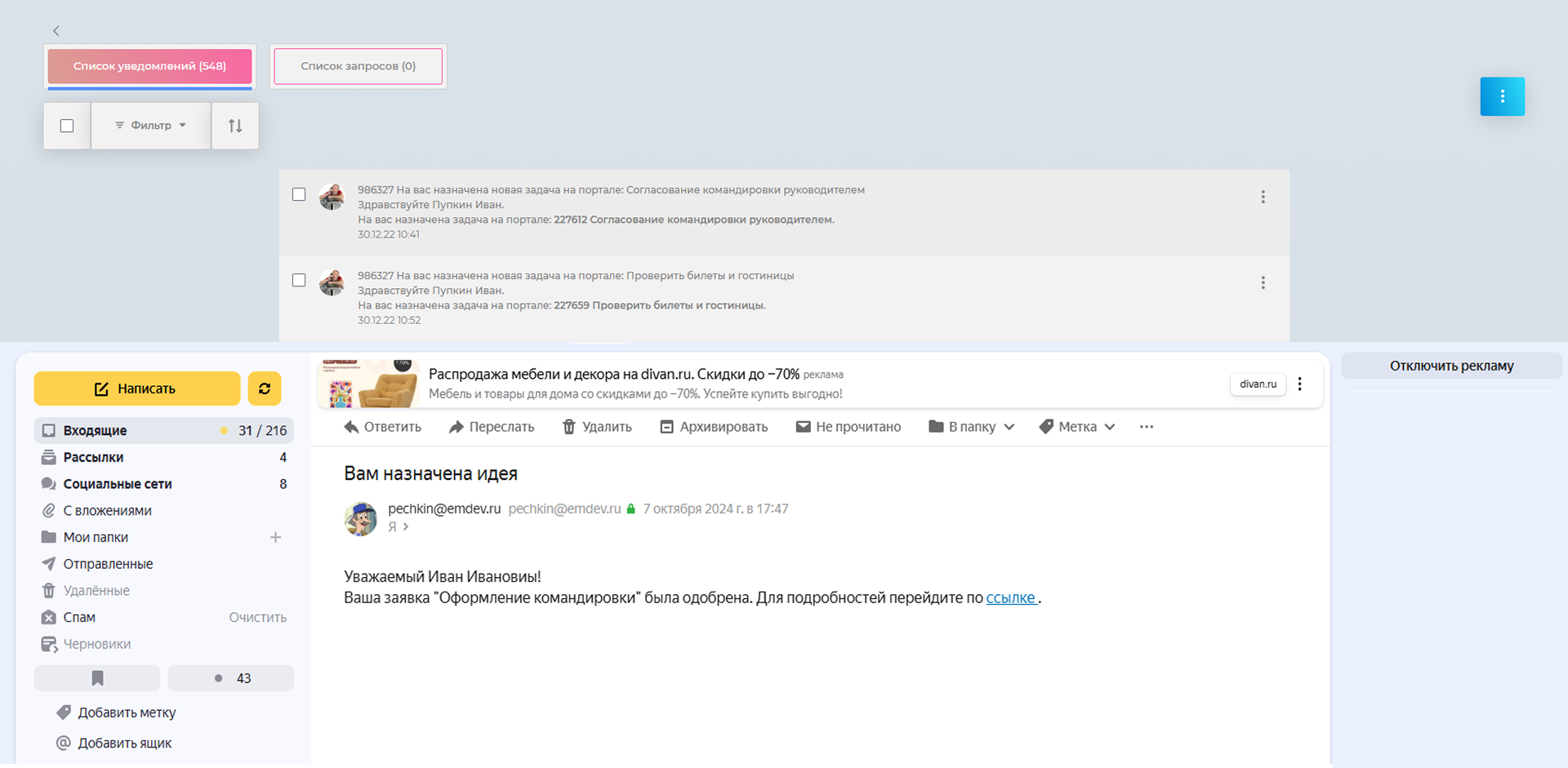Click the bookmark flagged-messages icon
Image resolution: width=1568 pixels, height=768 pixels.
97,678
